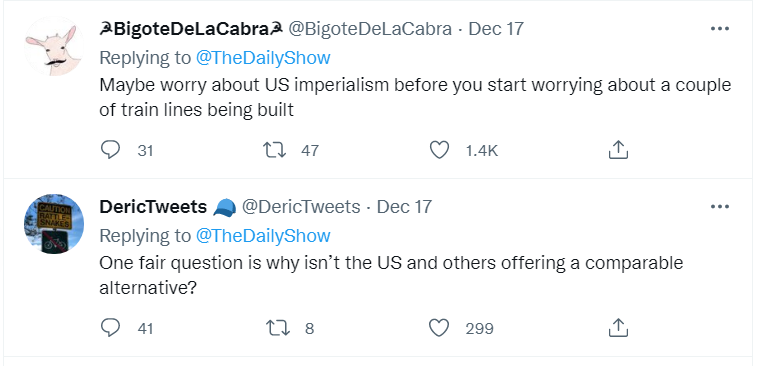Like the DericTweets tweet with 299 likes
The width and height of the screenshot is (759, 366).
(x=439, y=328)
